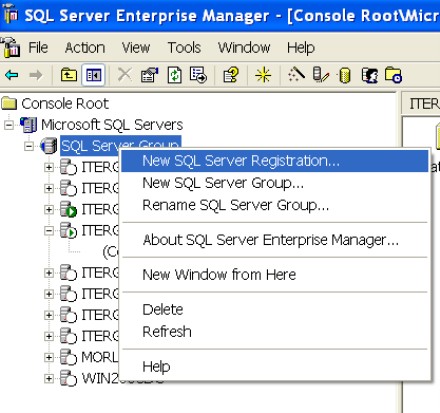Select Console Root in the tree
Image resolution: width=440 pixels, height=413 pixels.
[x=65, y=104]
